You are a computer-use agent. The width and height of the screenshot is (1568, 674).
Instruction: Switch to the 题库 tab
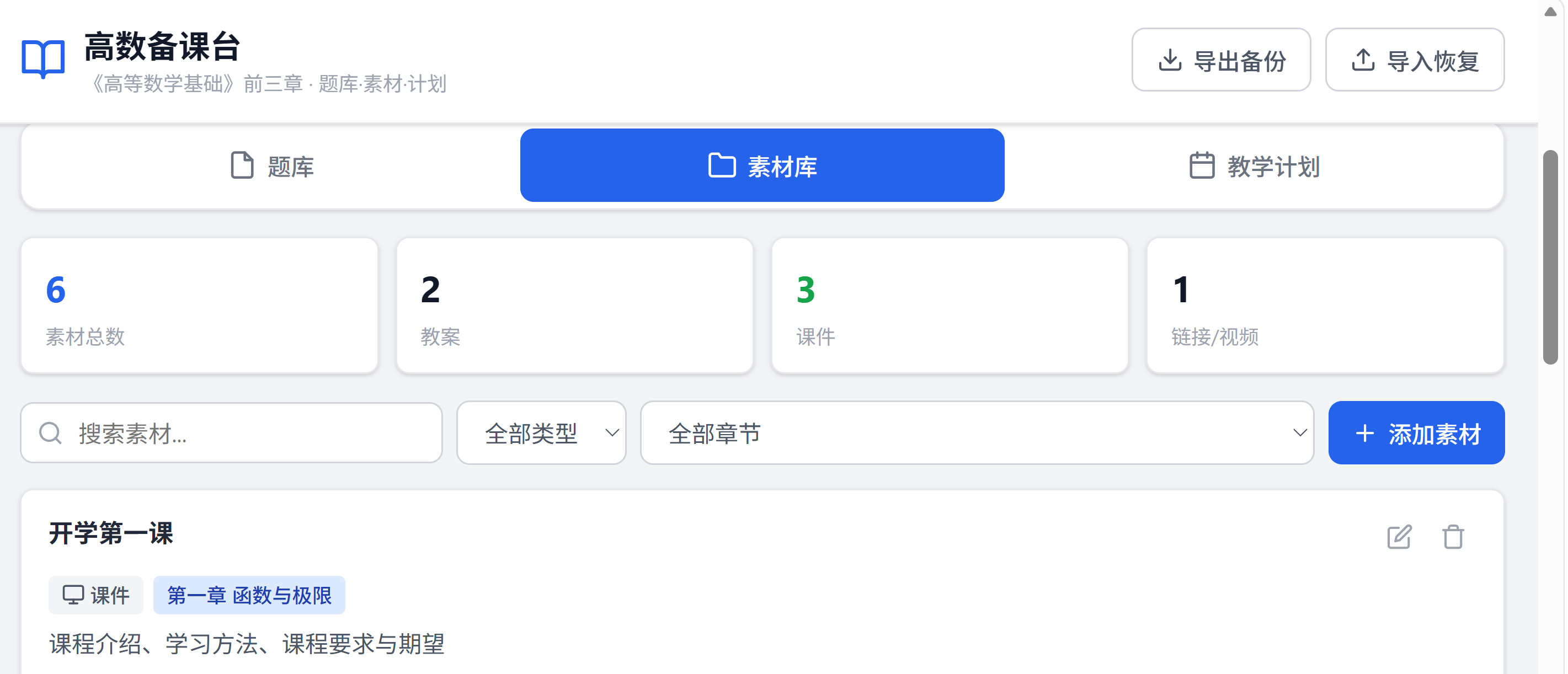click(272, 165)
